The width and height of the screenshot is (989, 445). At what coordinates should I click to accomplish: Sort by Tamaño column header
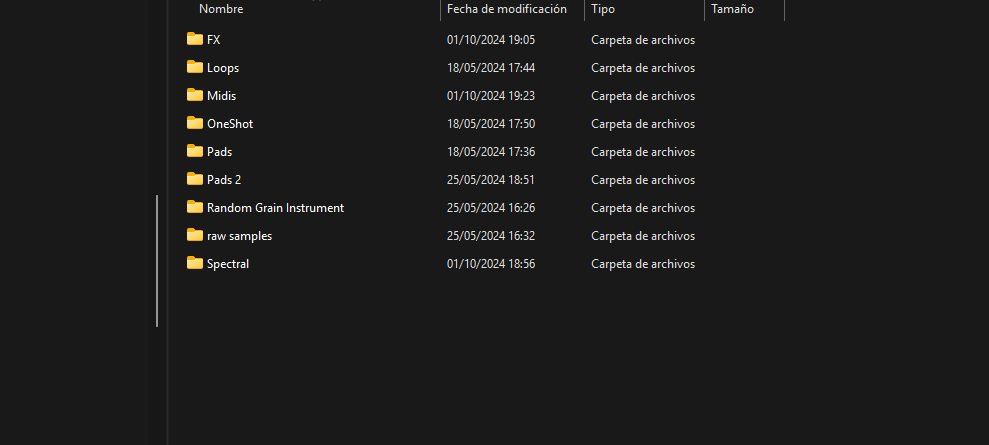coord(732,9)
